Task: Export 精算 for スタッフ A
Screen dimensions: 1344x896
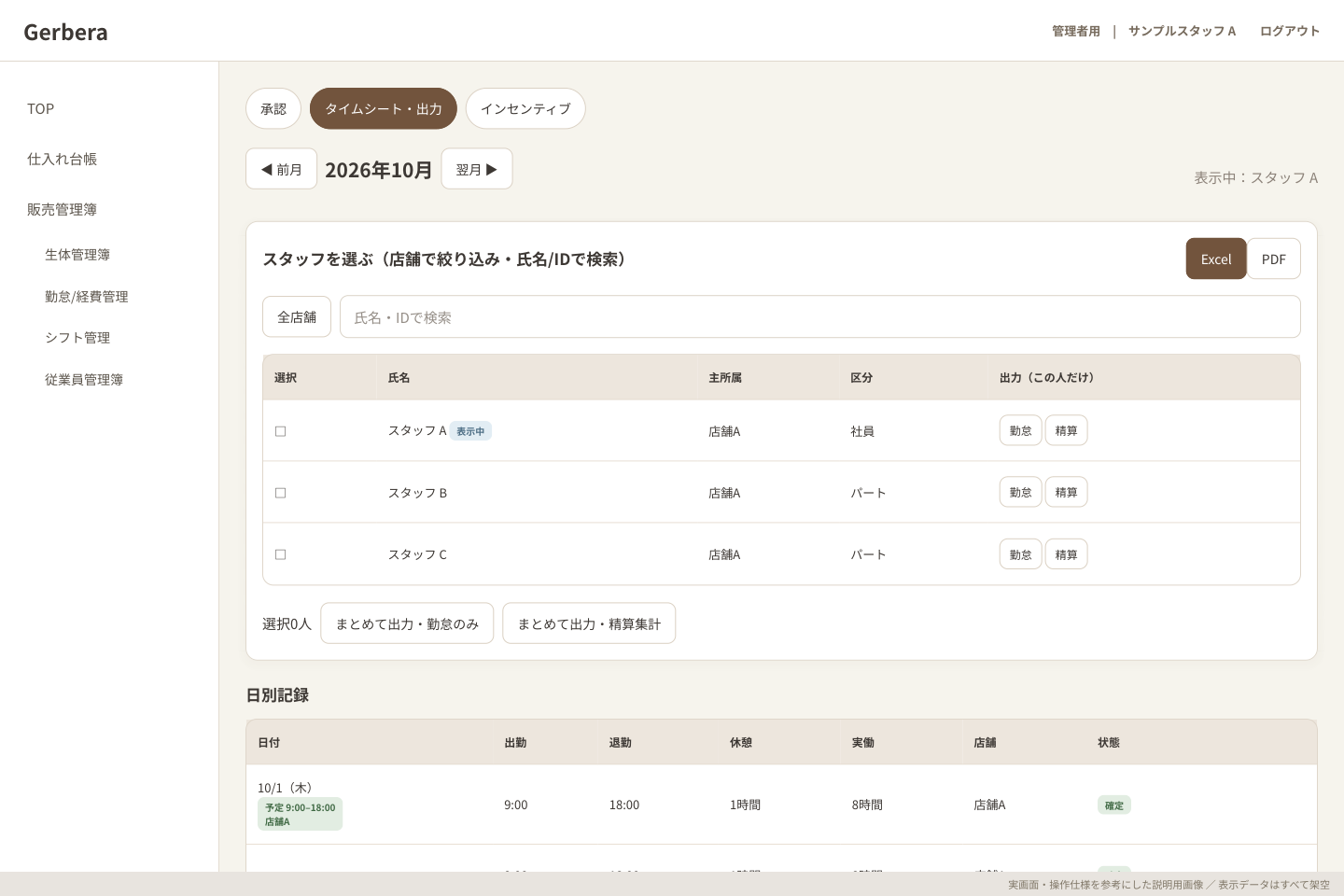Action: [x=1067, y=430]
